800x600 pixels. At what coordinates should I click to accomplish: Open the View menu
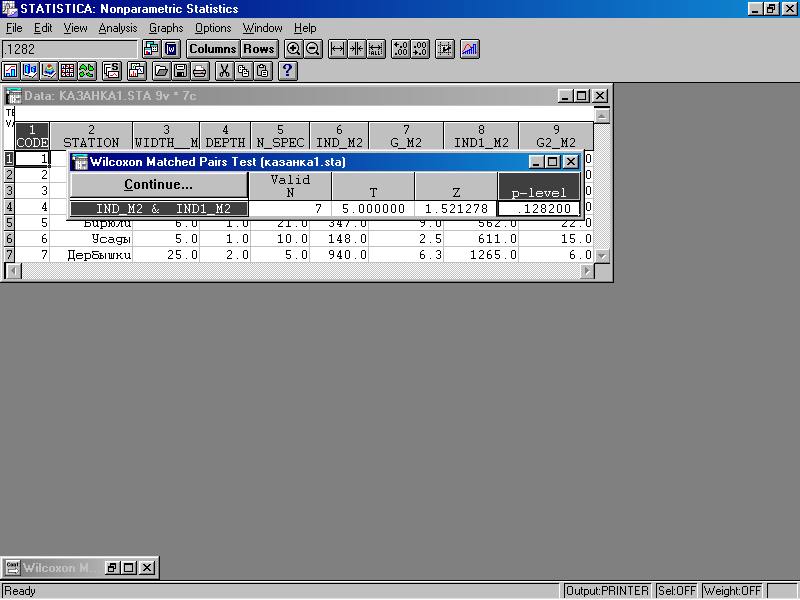pyautogui.click(x=76, y=28)
